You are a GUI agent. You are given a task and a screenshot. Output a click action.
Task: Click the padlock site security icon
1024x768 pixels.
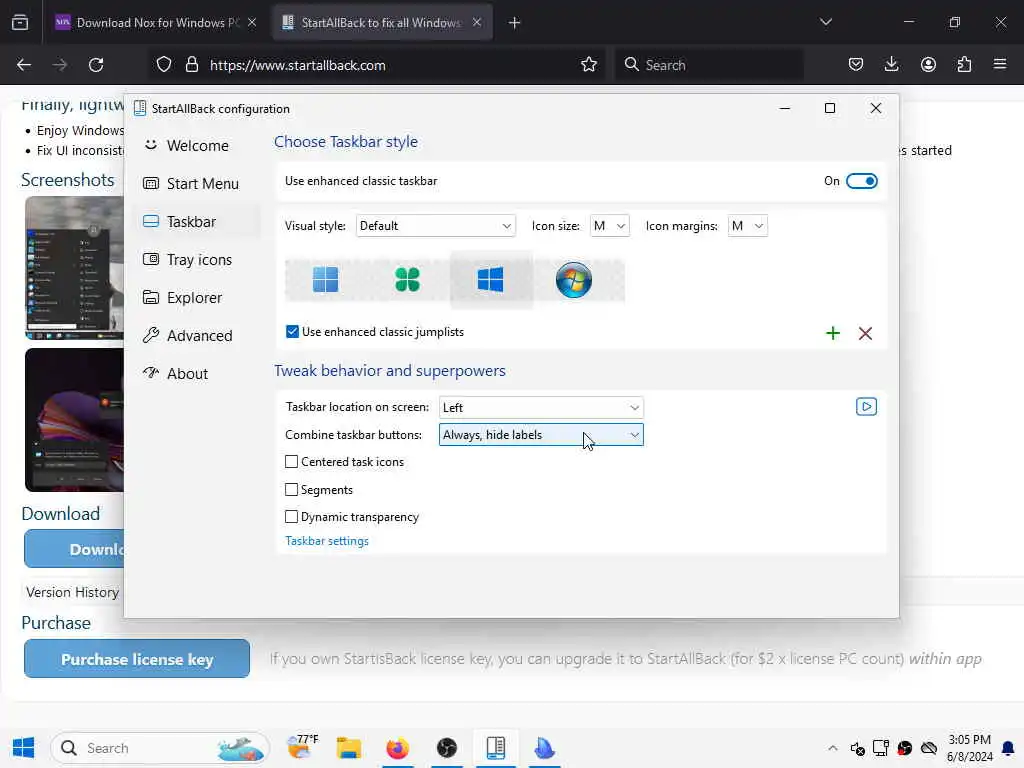pos(191,65)
